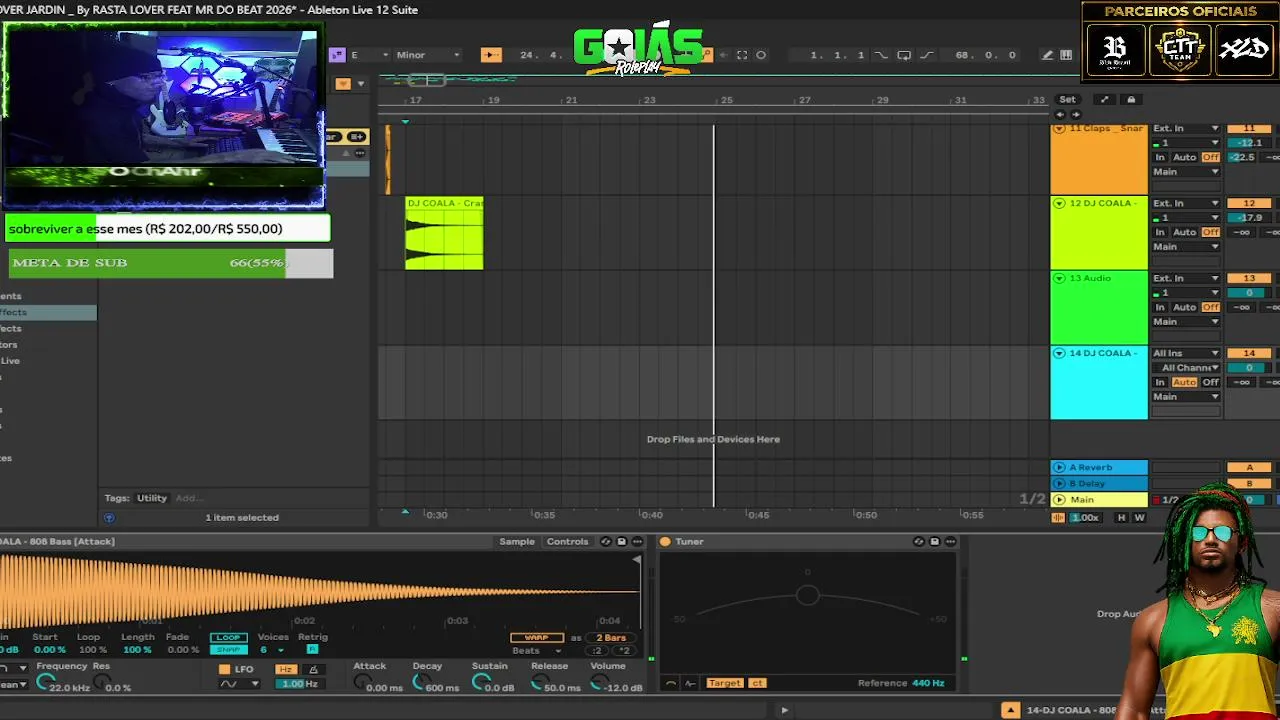1280x720 pixels.
Task: Set track 12 monitor to Off
Action: click(x=1211, y=232)
